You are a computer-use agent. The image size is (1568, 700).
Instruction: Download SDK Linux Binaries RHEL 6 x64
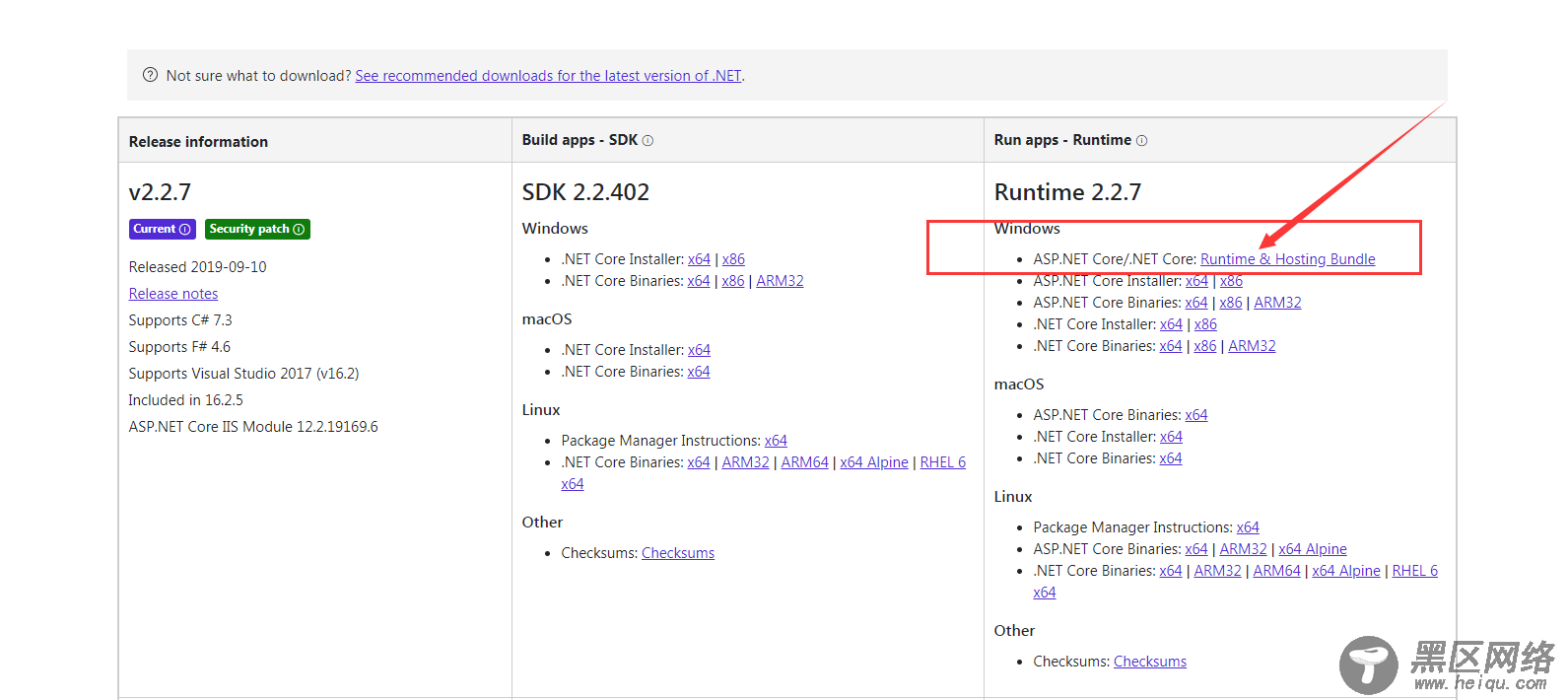point(942,462)
